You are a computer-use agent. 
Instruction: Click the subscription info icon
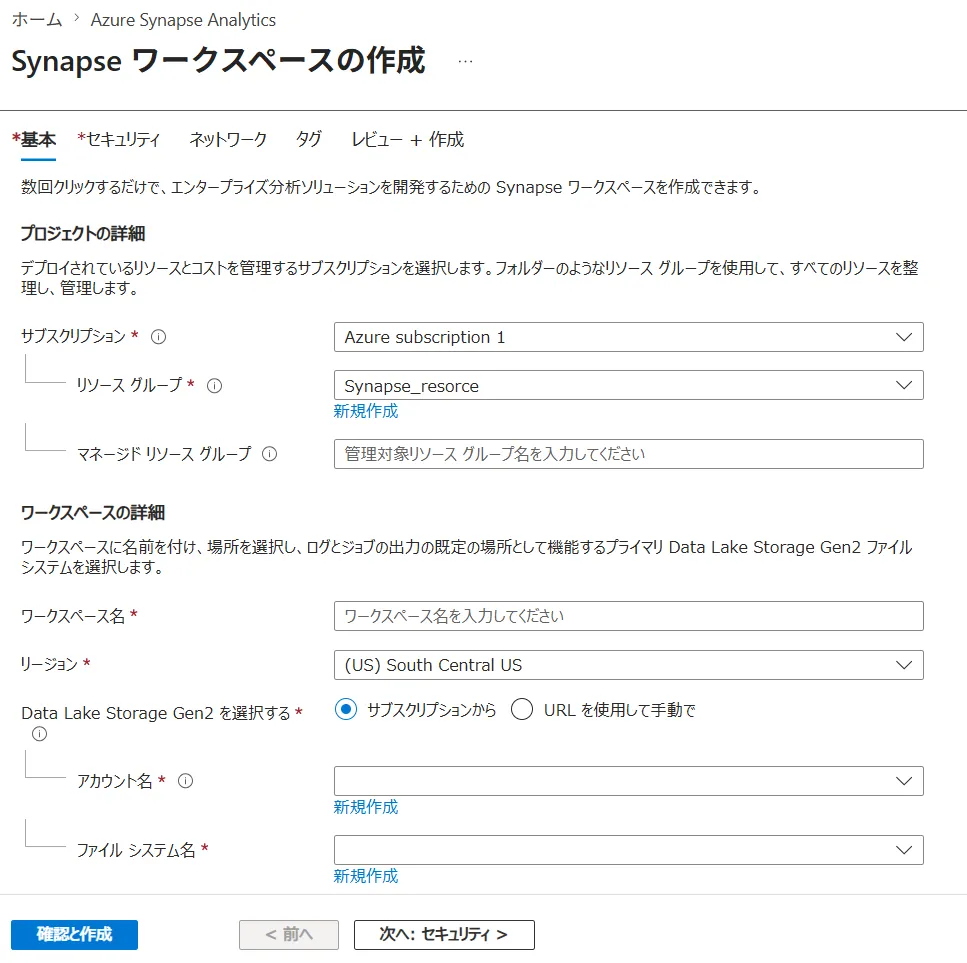158,337
